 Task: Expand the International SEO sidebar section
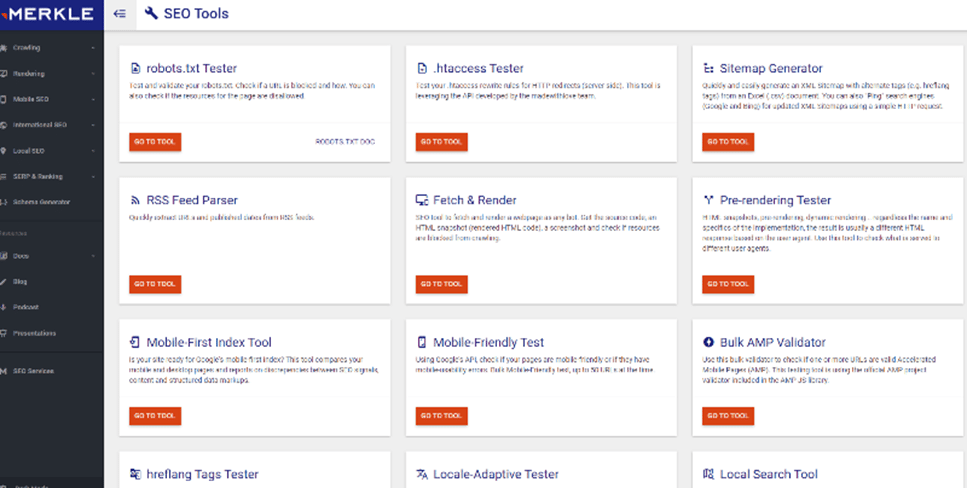click(x=48, y=125)
